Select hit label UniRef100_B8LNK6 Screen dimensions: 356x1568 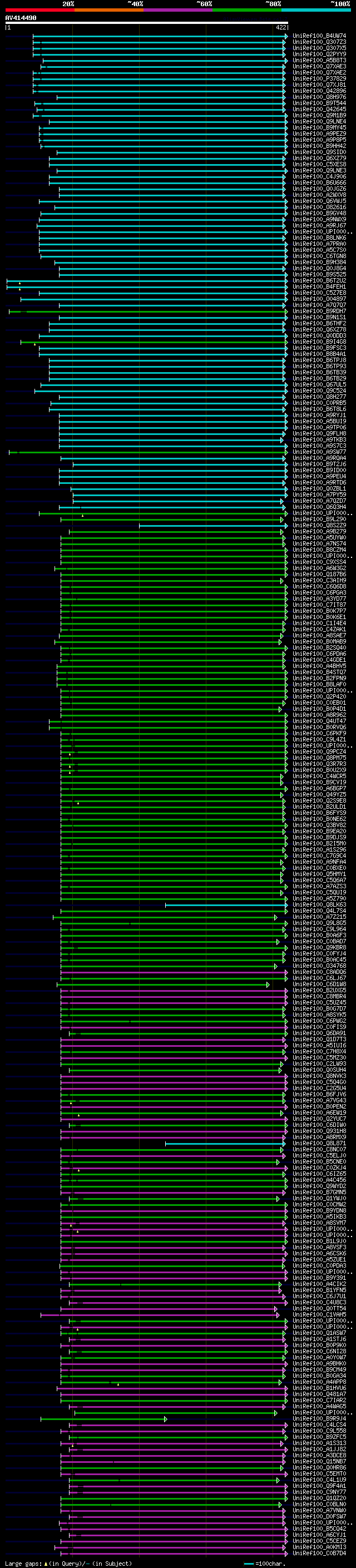[319, 238]
